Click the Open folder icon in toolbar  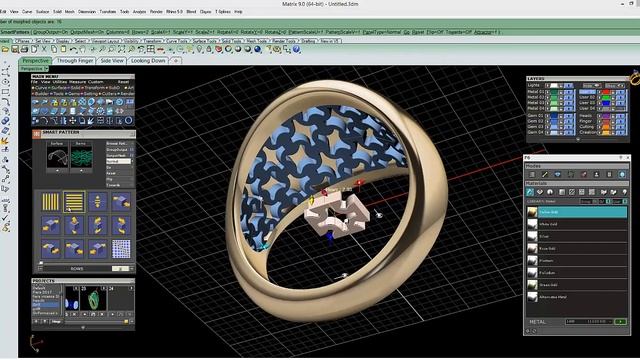[x=5, y=49]
